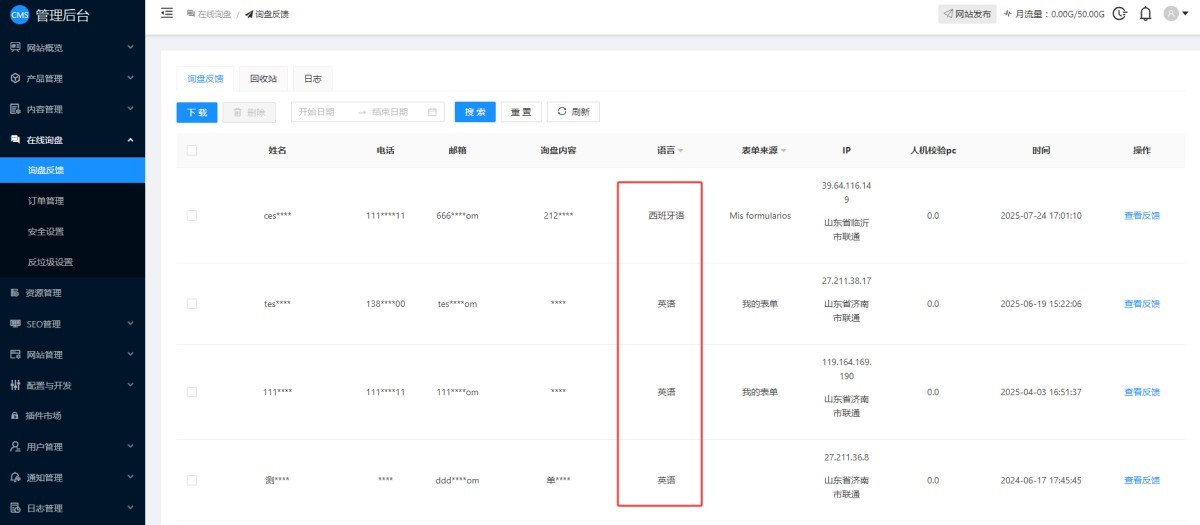
Task: Click the sidebar collapse menu icon
Action: [167, 13]
